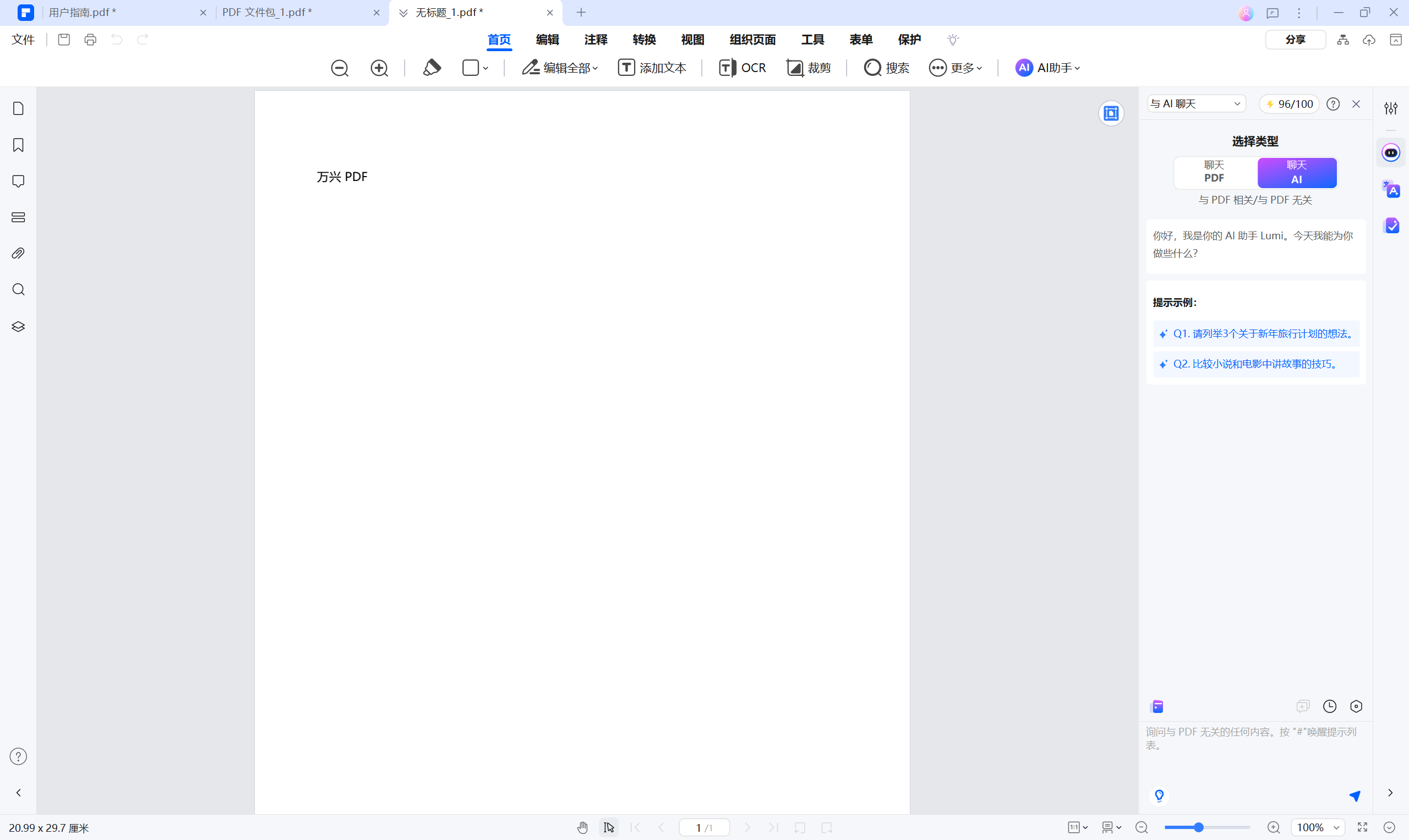This screenshot has height=840, width=1409.
Task: Open the layers panel icon
Action: (x=18, y=327)
